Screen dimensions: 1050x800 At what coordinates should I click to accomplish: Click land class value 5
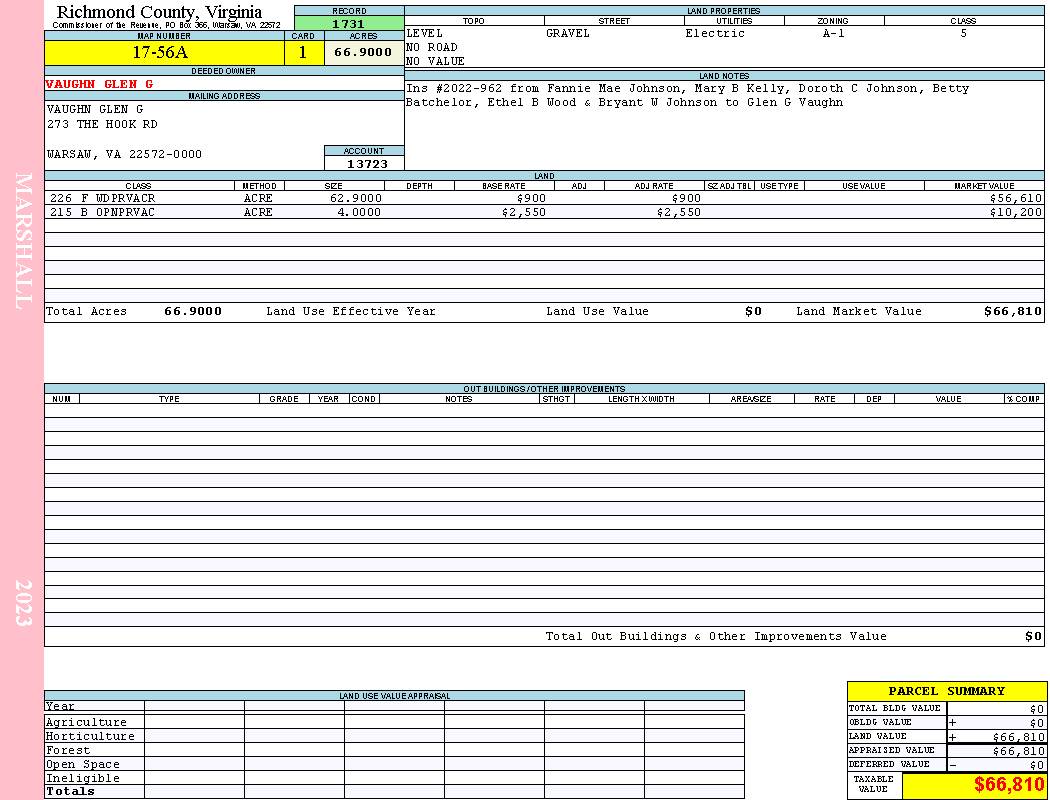(x=964, y=33)
